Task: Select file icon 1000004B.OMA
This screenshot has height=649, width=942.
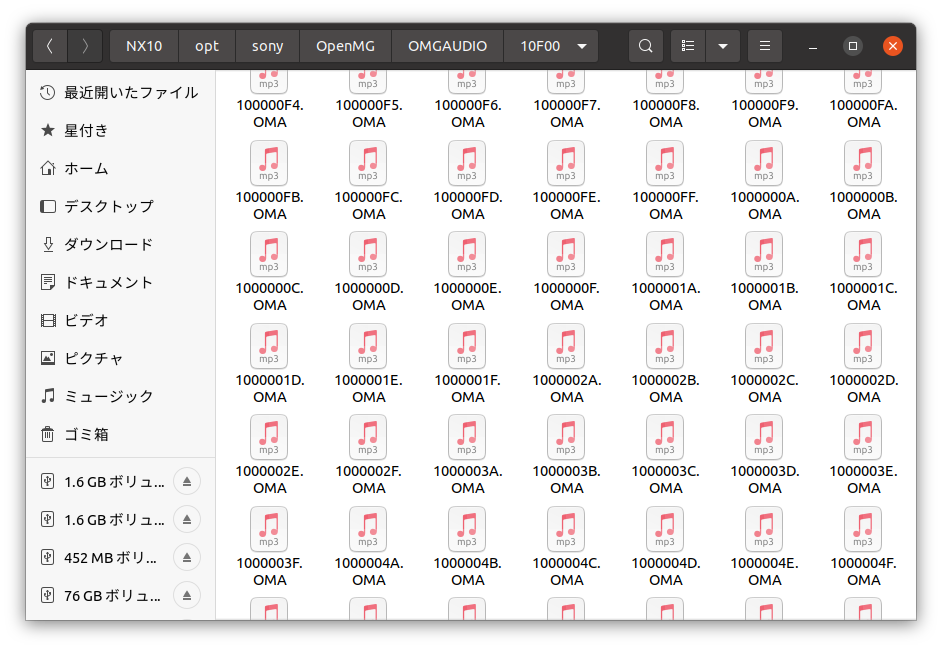Action: click(467, 529)
